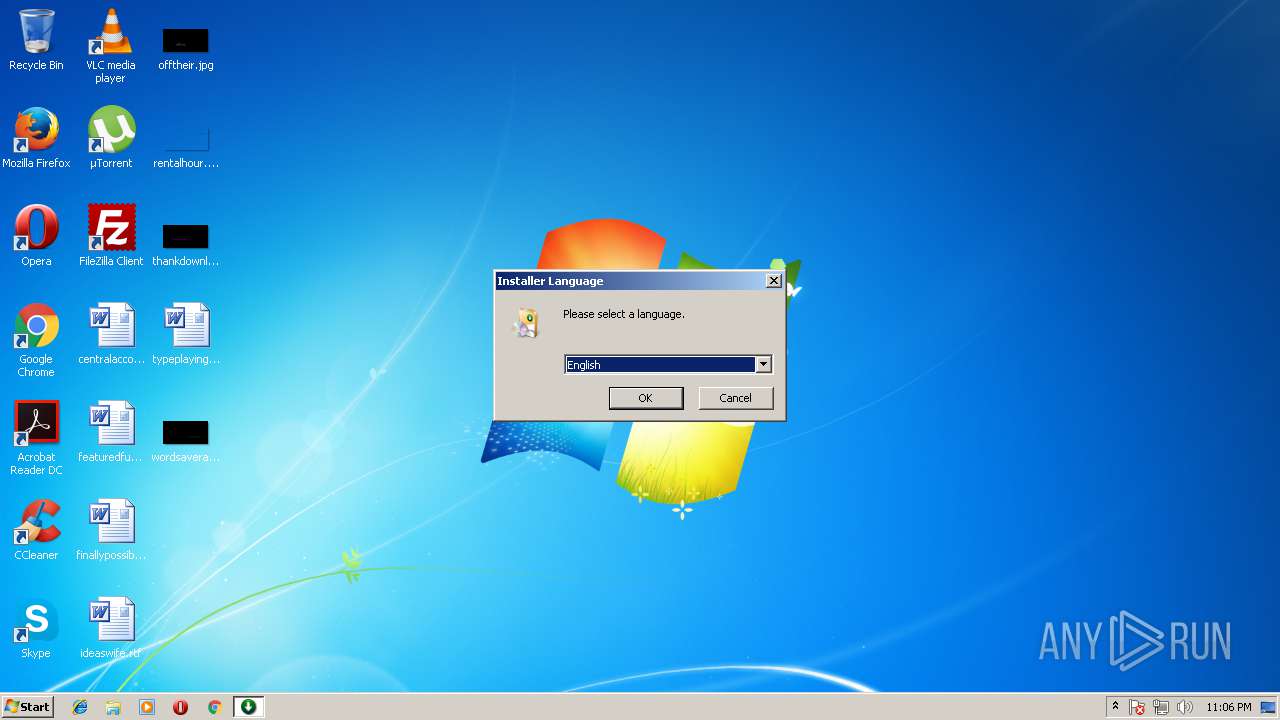Select the typeplaying Word document

185,334
